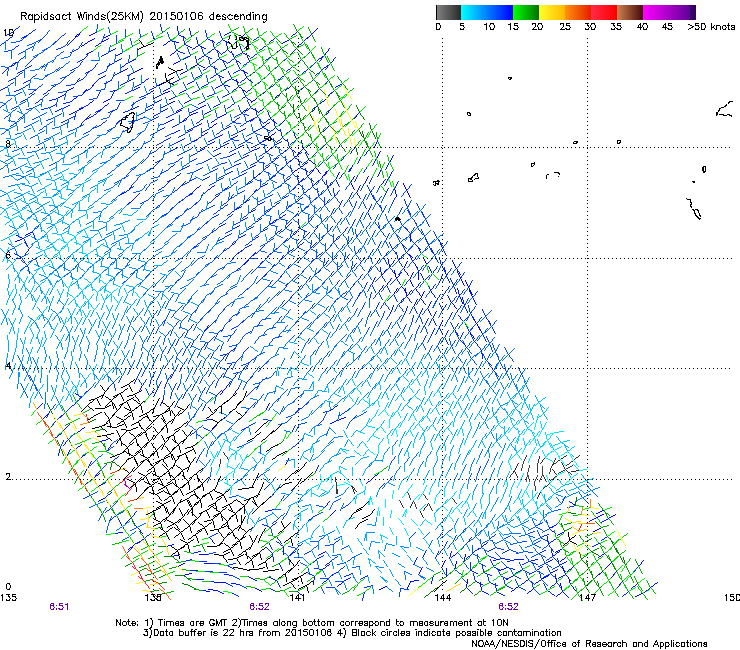The width and height of the screenshot is (740, 650).
Task: Click the '135' longitude axis label
Action: point(8,598)
